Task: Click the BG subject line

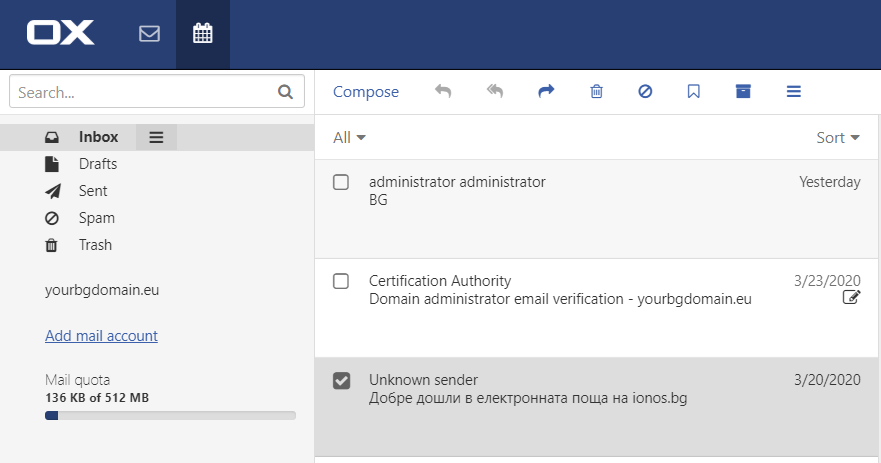Action: (378, 200)
